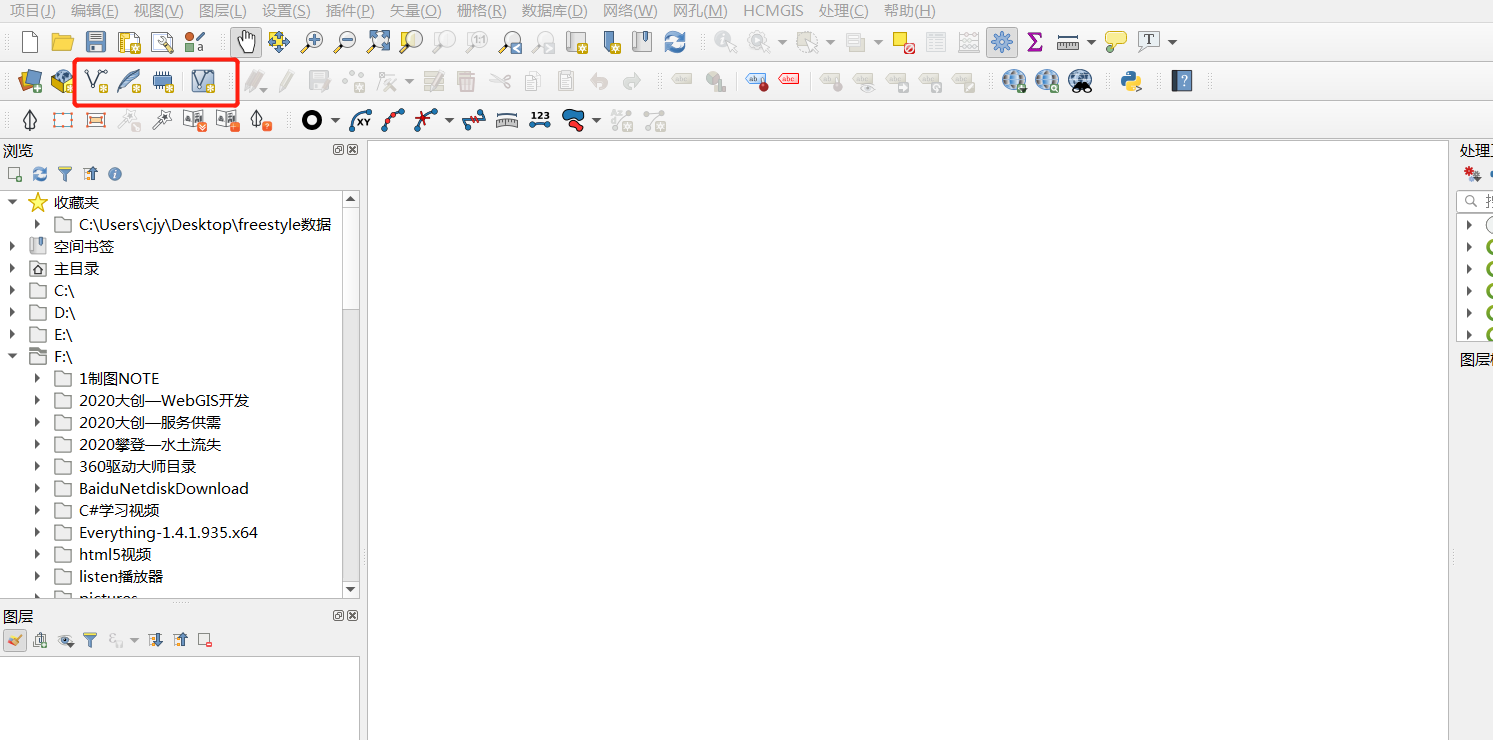Open the Data Source Manager
1493x740 pixels.
pyautogui.click(x=30, y=81)
